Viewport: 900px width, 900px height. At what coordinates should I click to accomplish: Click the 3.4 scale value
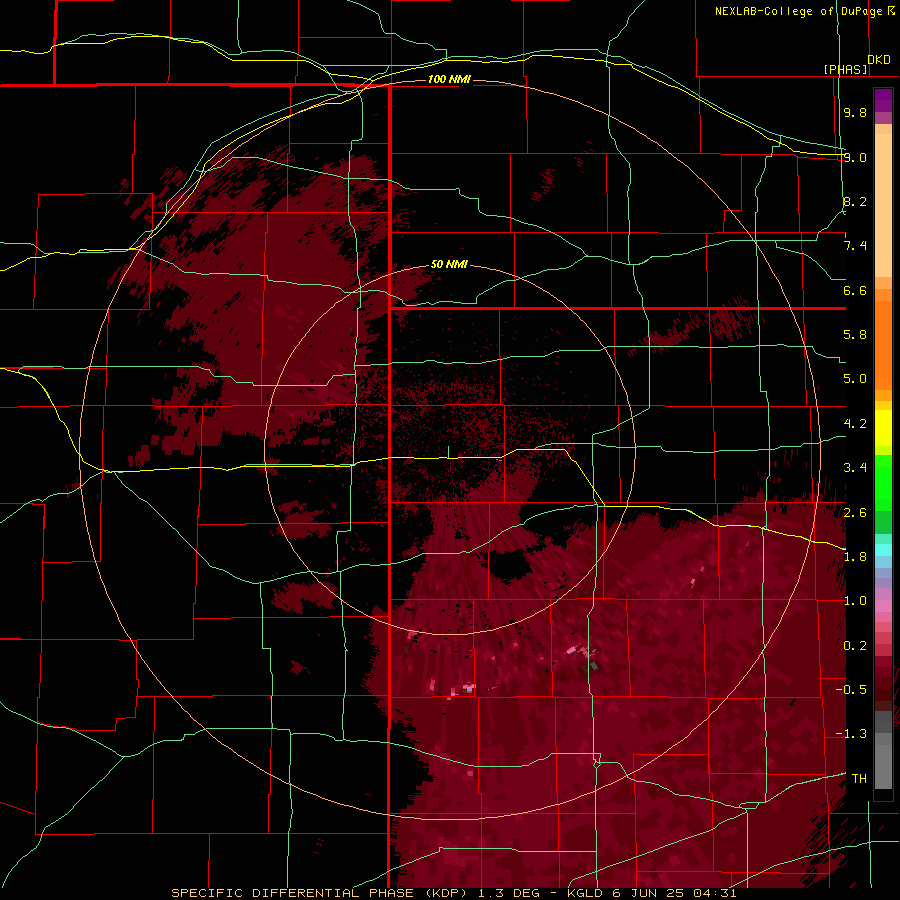pyautogui.click(x=855, y=468)
